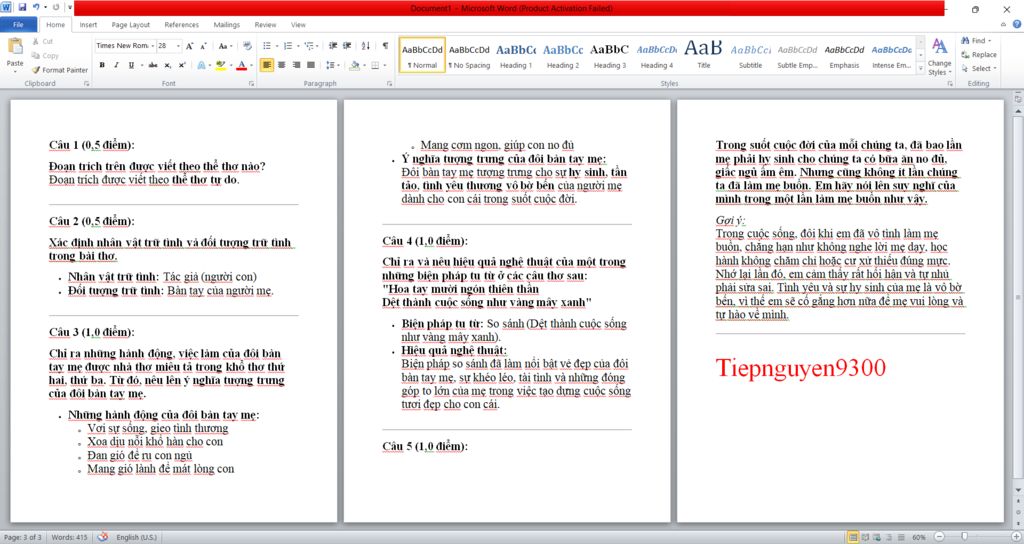Open the Font dialog box launcher
Viewport: 1024px width, 544px height.
point(251,84)
